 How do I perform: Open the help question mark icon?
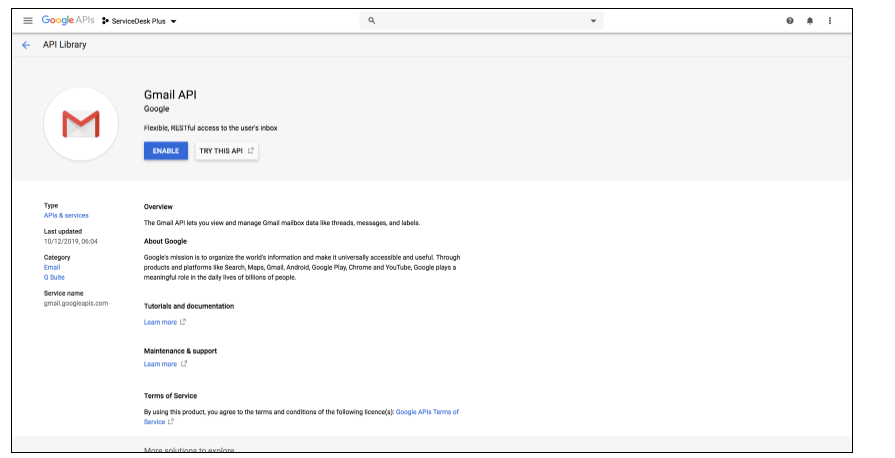pyautogui.click(x=790, y=20)
